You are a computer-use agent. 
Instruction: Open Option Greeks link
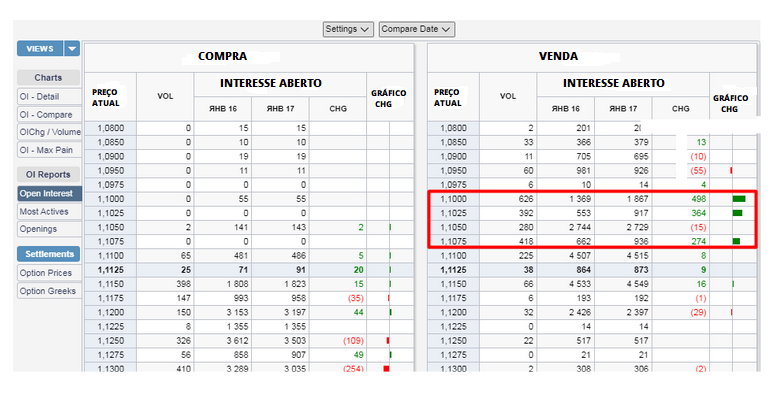49,291
